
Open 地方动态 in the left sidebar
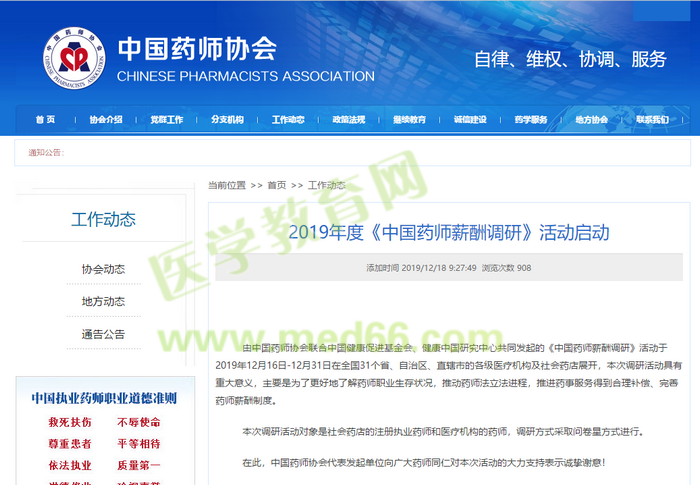click(x=103, y=301)
